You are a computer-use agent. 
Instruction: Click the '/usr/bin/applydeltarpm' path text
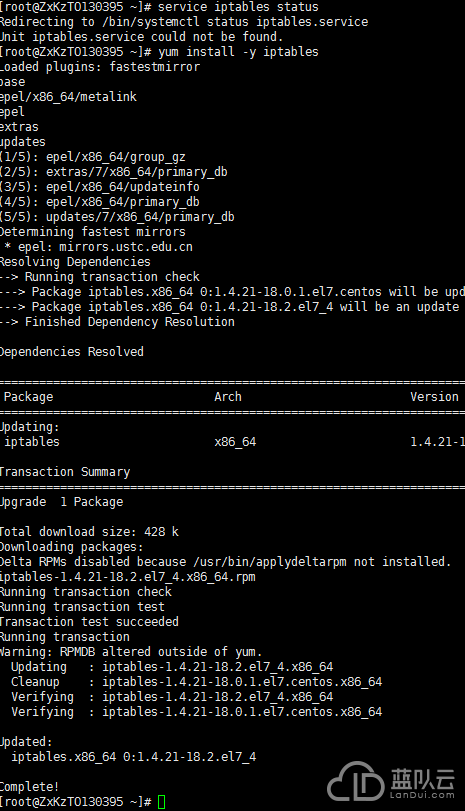(269, 562)
